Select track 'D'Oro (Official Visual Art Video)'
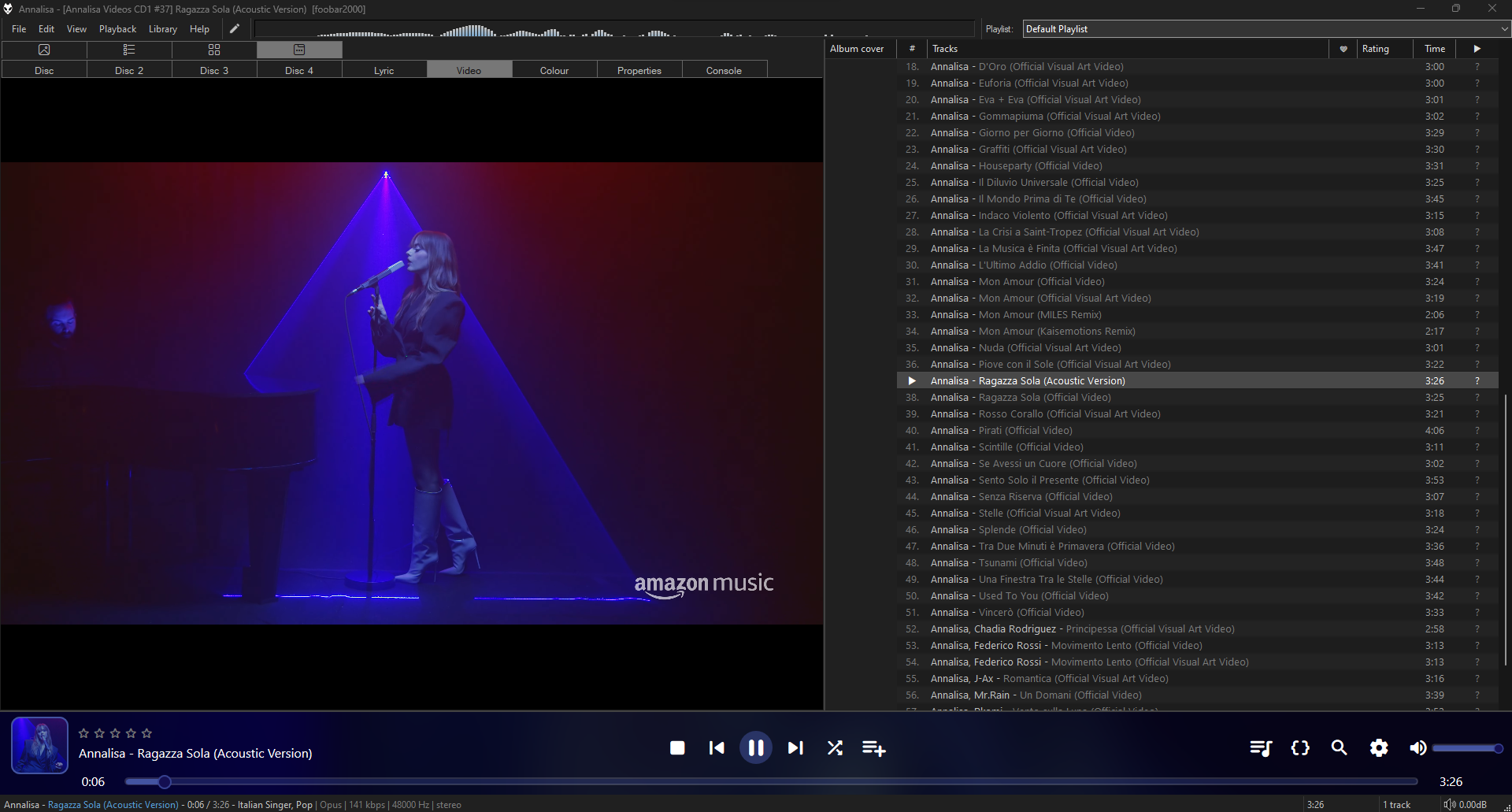 click(x=1197, y=67)
